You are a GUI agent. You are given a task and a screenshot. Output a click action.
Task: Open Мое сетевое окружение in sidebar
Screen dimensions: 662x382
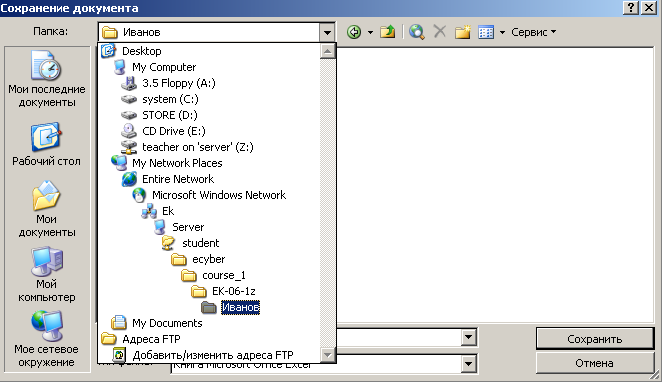tap(46, 339)
